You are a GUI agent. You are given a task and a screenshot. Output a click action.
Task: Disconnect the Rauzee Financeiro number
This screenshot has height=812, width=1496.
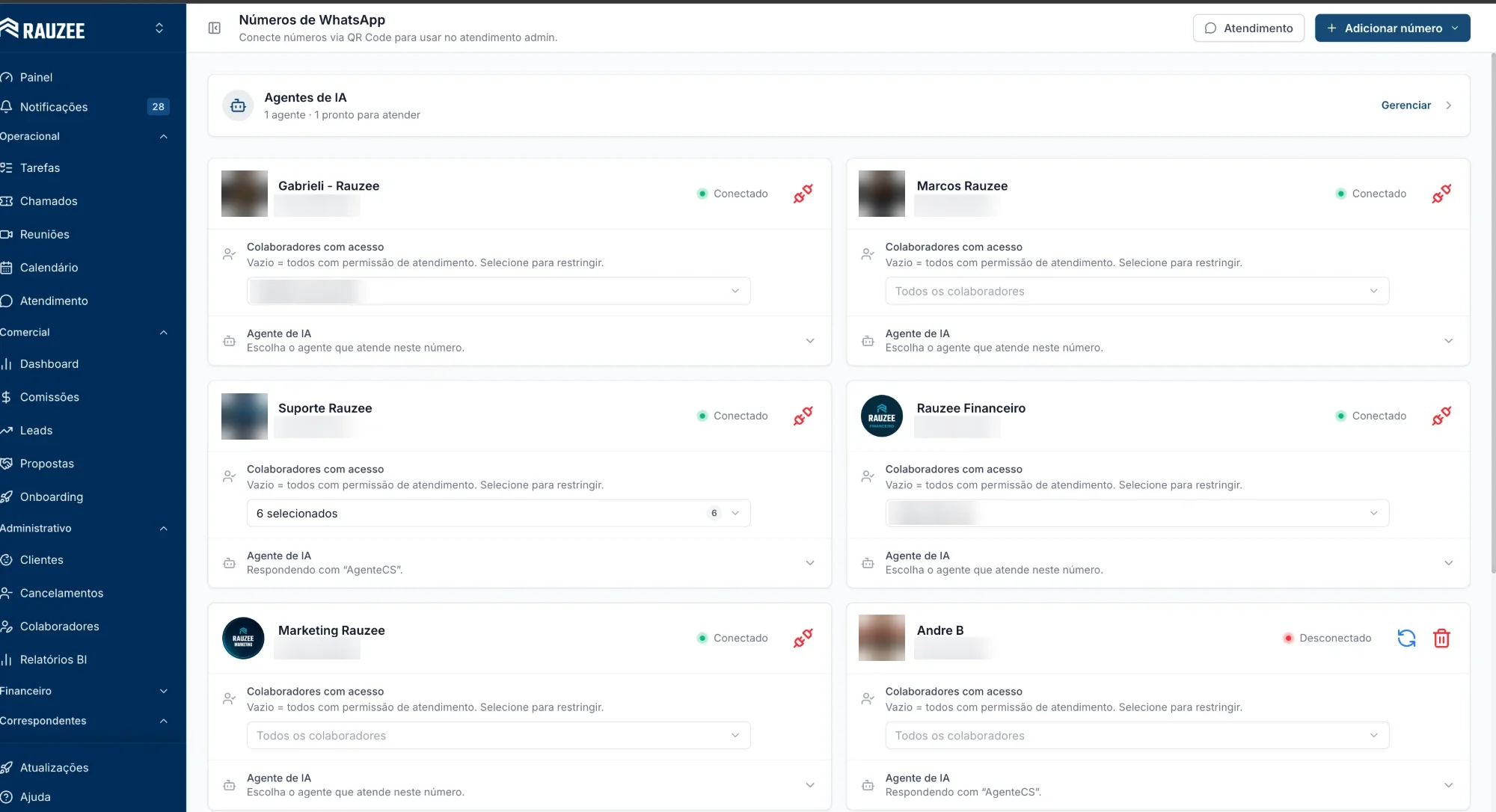[x=1441, y=416]
